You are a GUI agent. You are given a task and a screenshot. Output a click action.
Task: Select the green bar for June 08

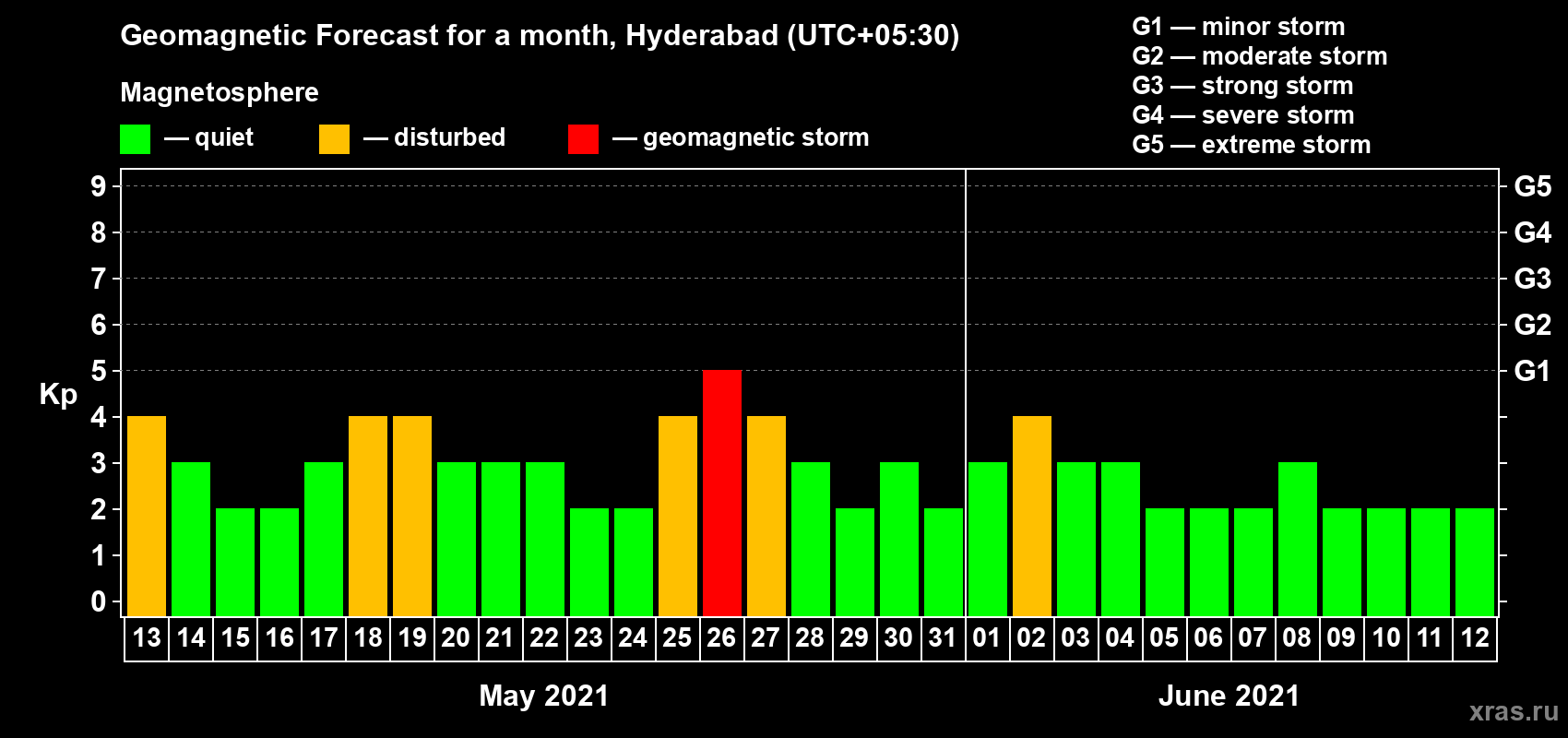(x=1298, y=539)
